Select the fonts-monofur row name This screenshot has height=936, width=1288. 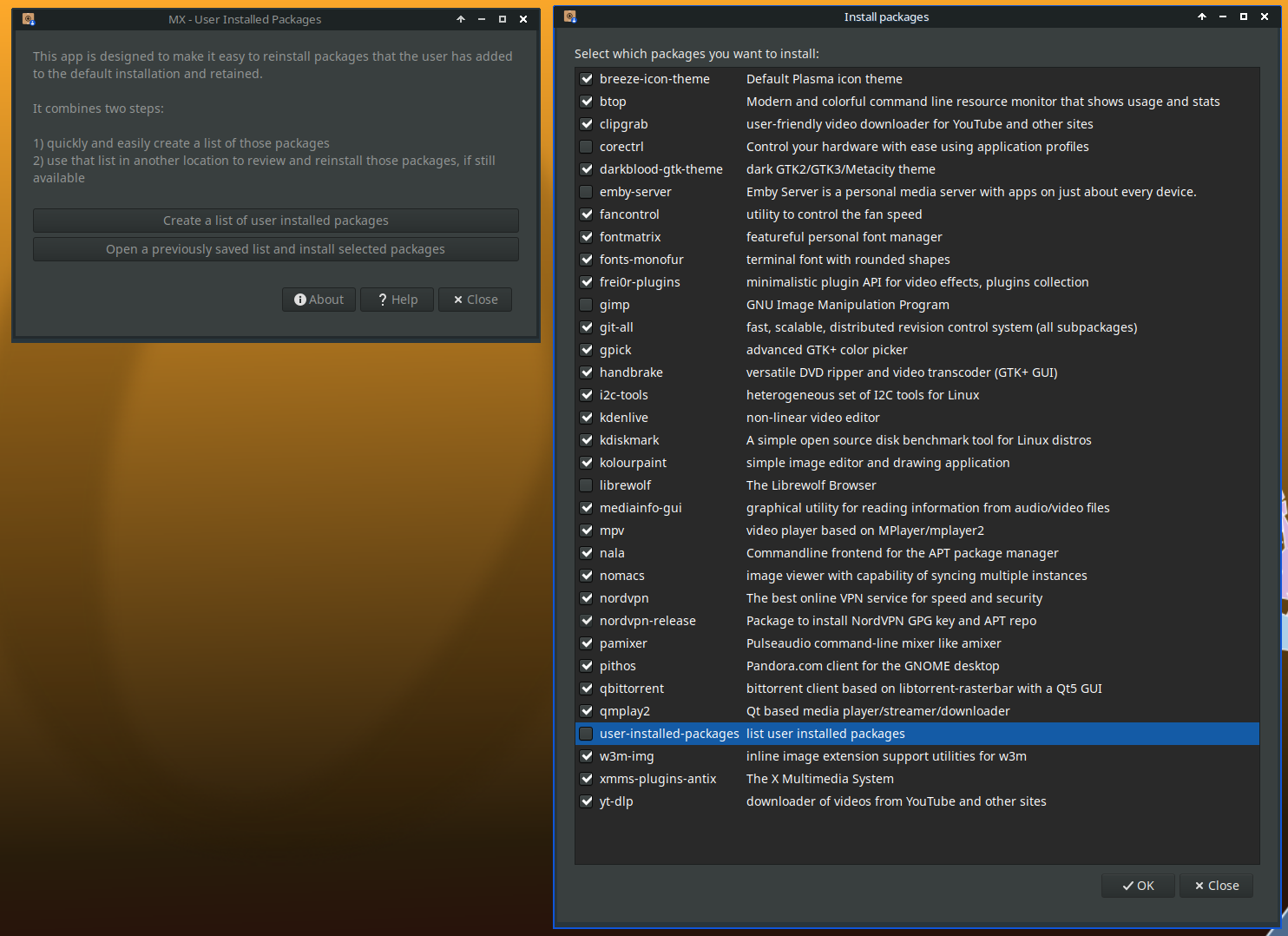[x=641, y=260]
